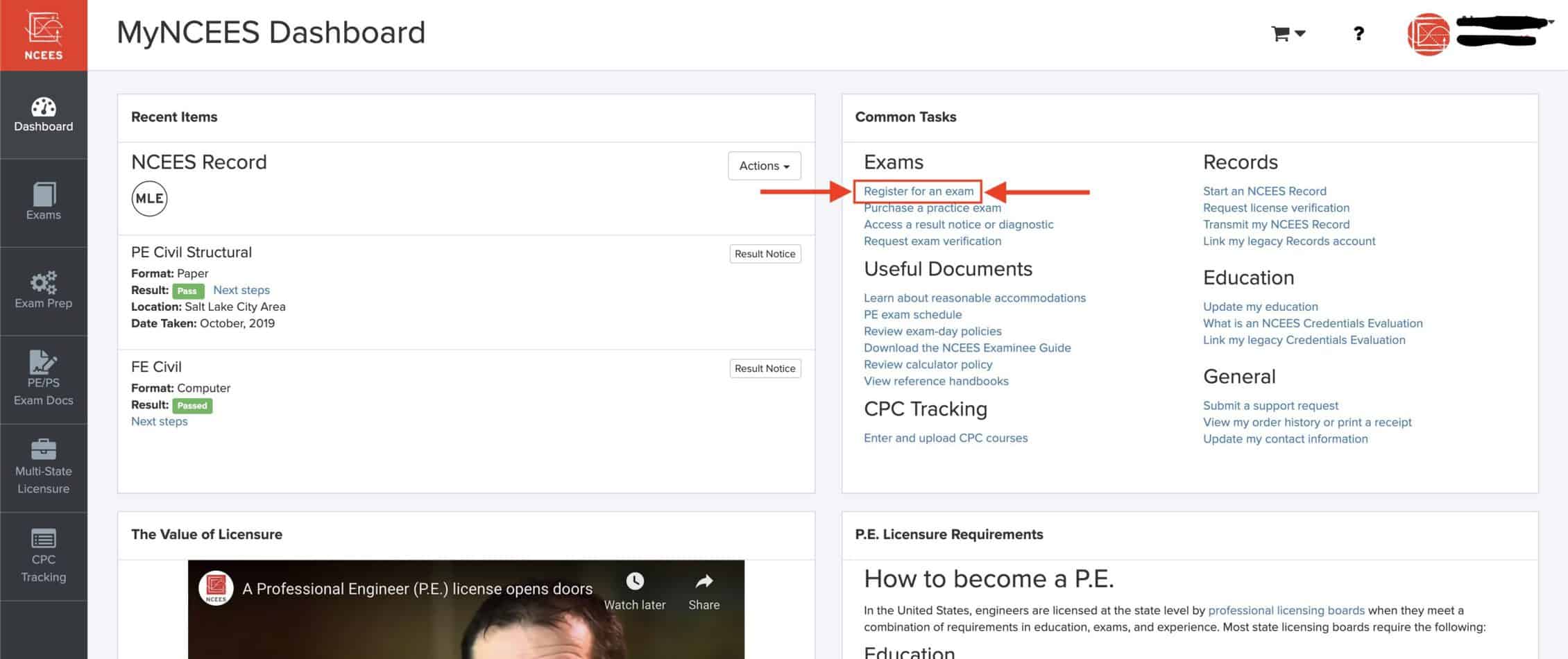Click the Location Salt Lake City Area text

pyautogui.click(x=208, y=307)
